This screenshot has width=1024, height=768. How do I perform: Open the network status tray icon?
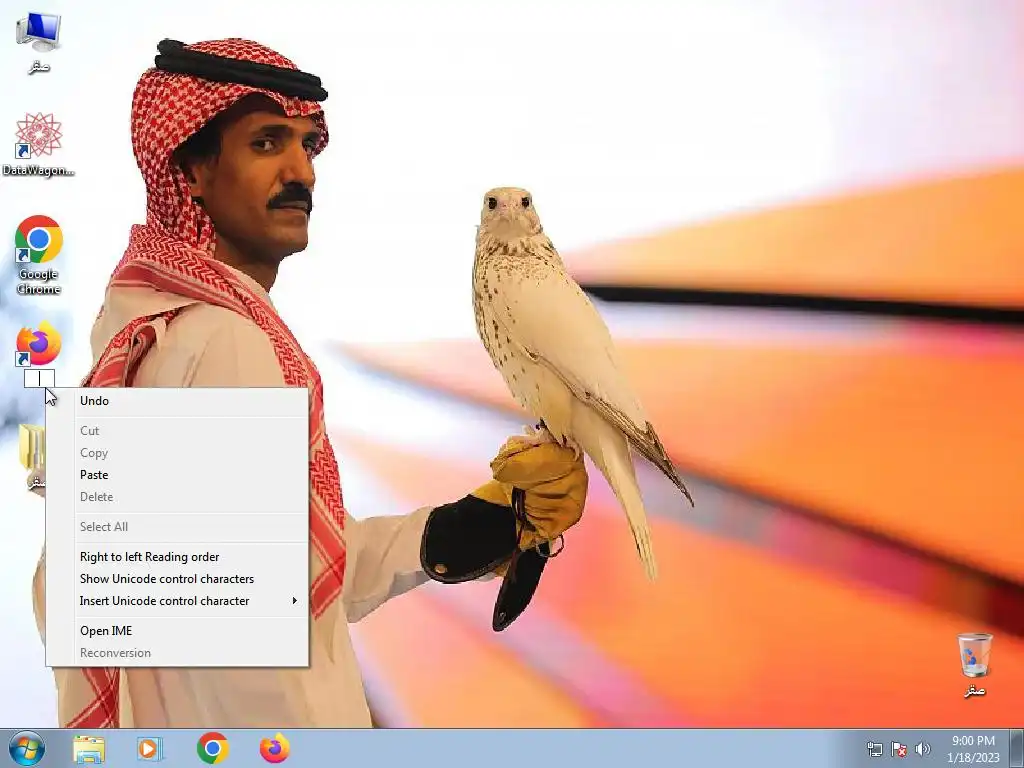[x=874, y=749]
